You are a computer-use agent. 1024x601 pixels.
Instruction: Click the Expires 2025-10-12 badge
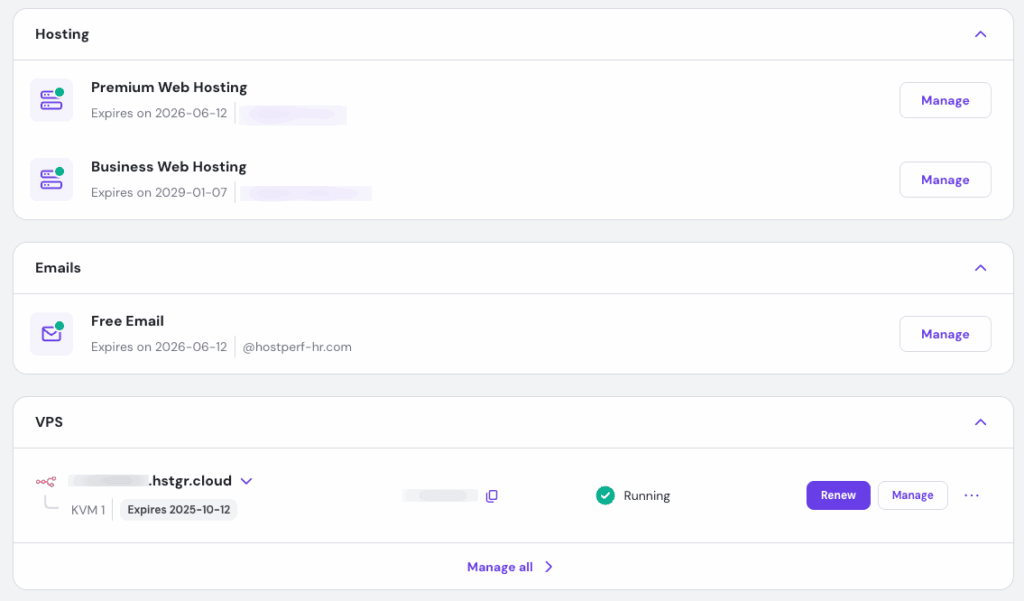179,510
